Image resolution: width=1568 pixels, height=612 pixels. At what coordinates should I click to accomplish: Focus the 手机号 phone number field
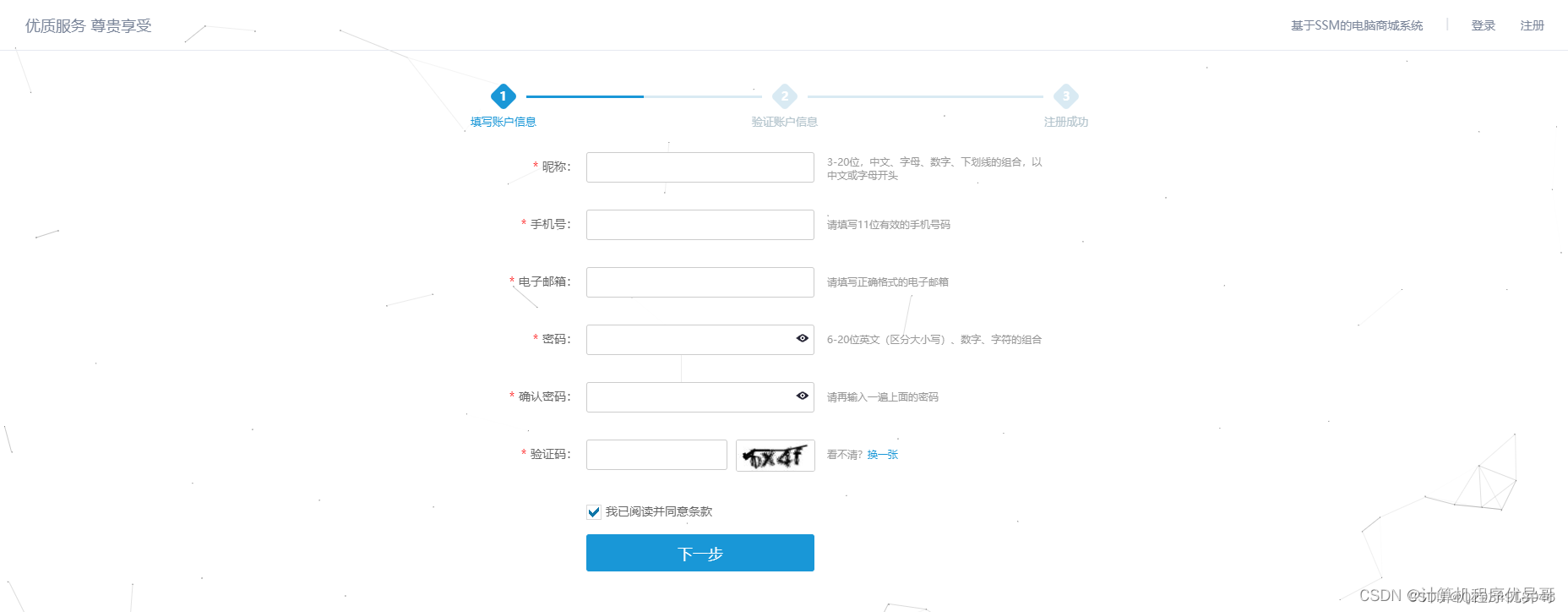(x=700, y=225)
